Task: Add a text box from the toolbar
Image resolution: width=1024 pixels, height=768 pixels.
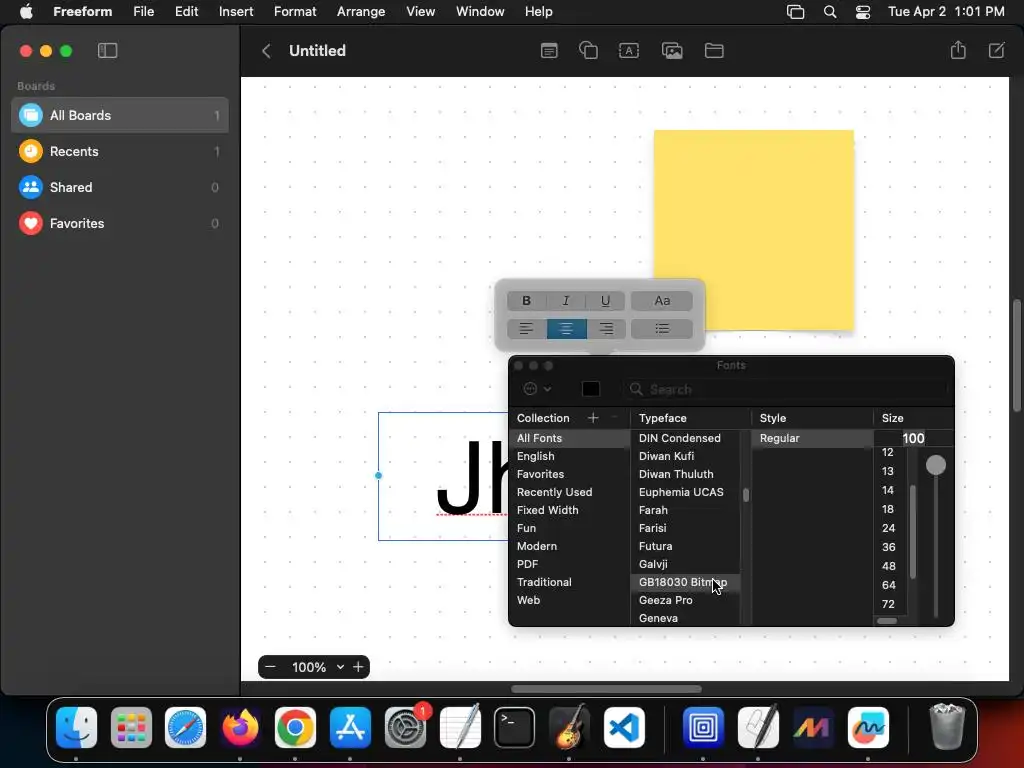Action: 628,51
